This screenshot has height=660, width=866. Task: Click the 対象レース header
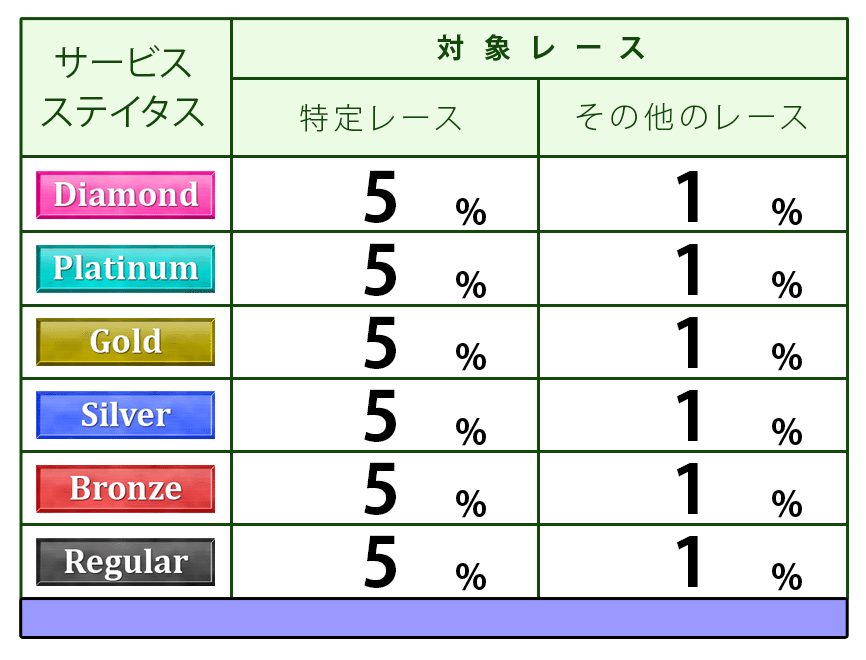[x=539, y=48]
